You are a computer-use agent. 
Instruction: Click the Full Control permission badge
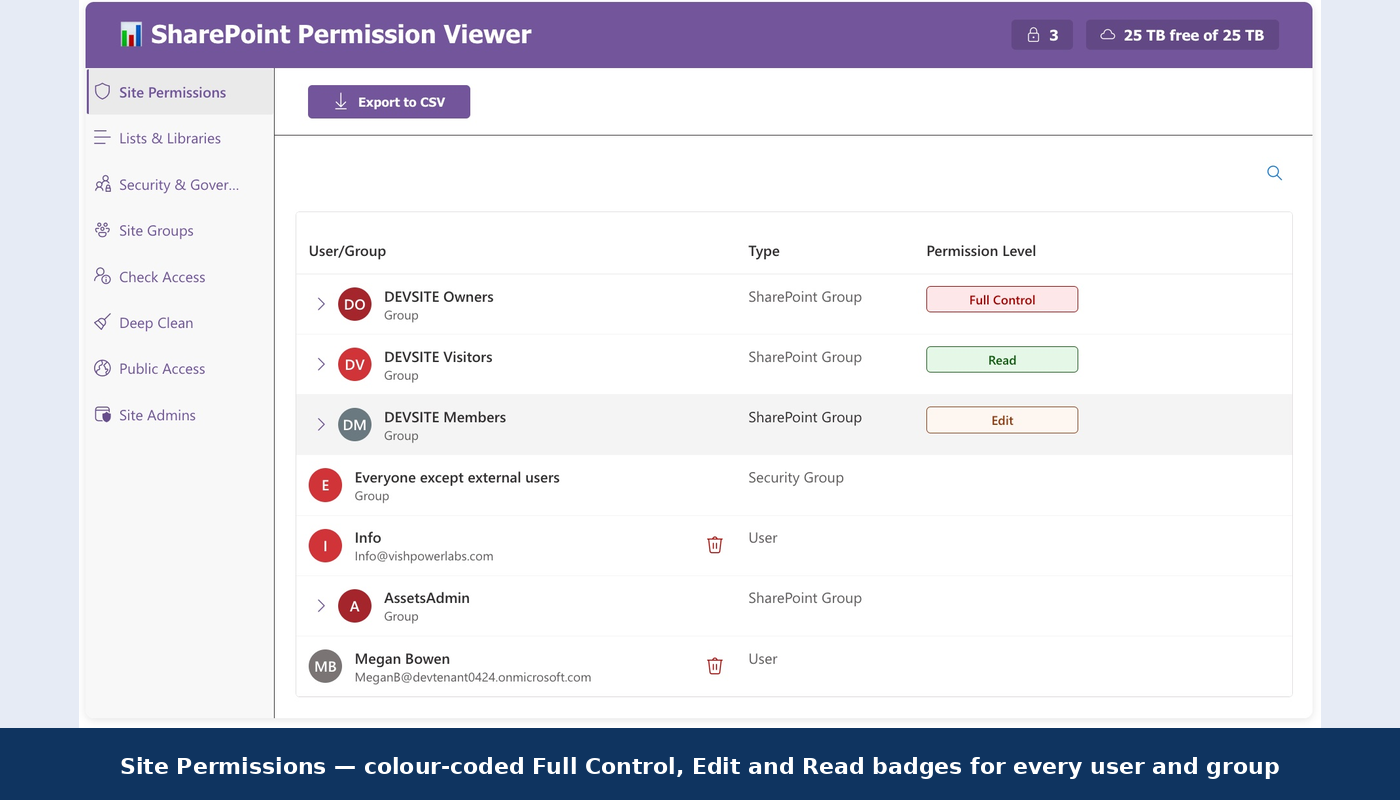pyautogui.click(x=1001, y=299)
